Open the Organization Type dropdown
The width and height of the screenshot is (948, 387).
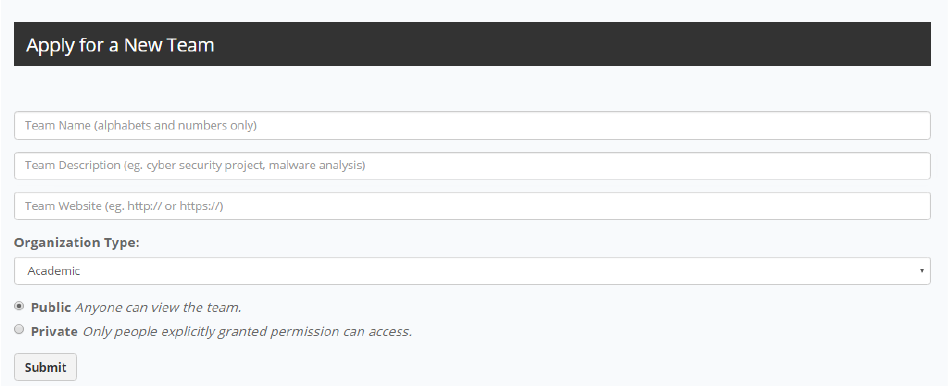click(x=472, y=271)
